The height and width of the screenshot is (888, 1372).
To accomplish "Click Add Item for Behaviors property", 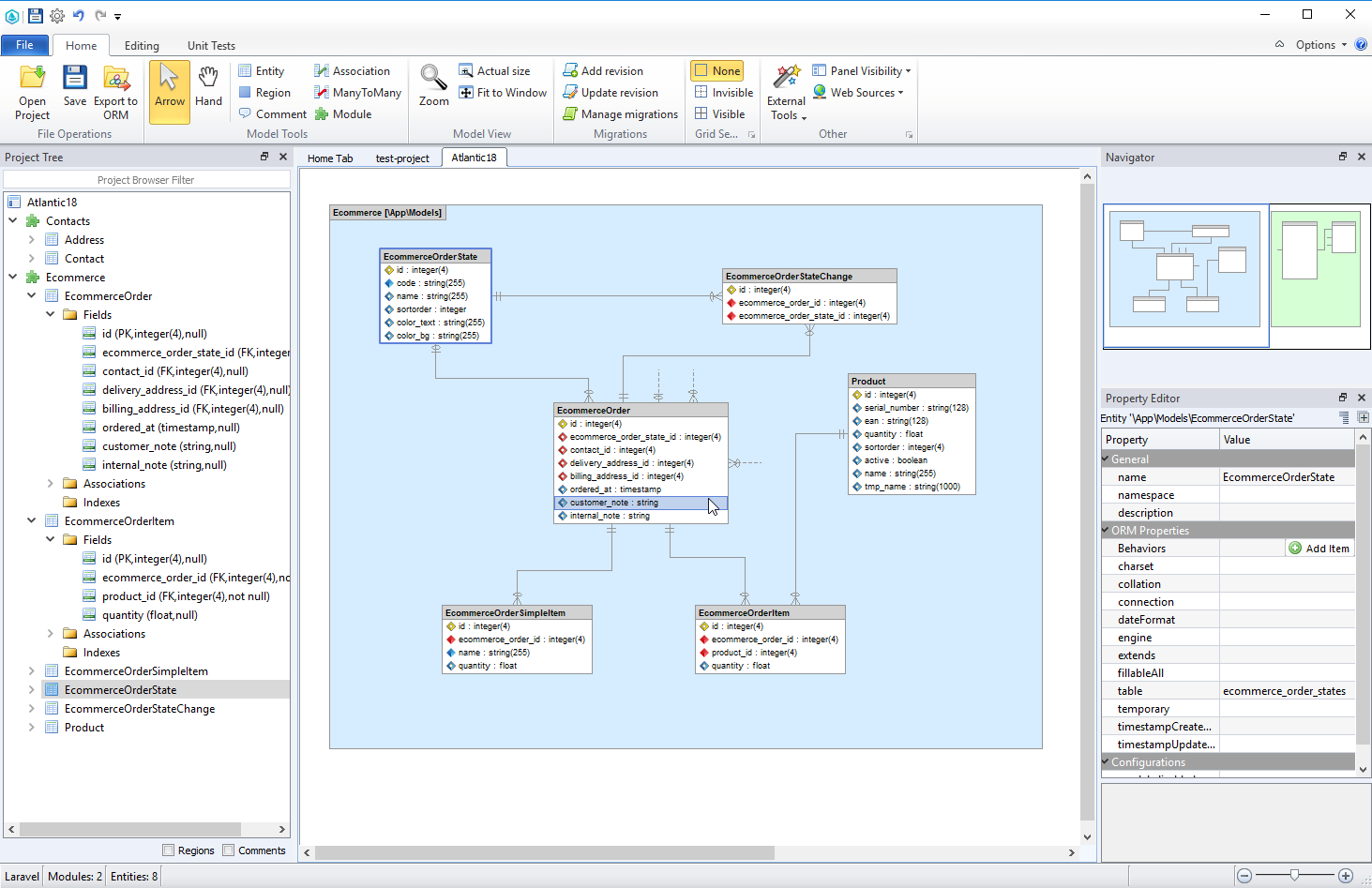I will coord(1319,548).
